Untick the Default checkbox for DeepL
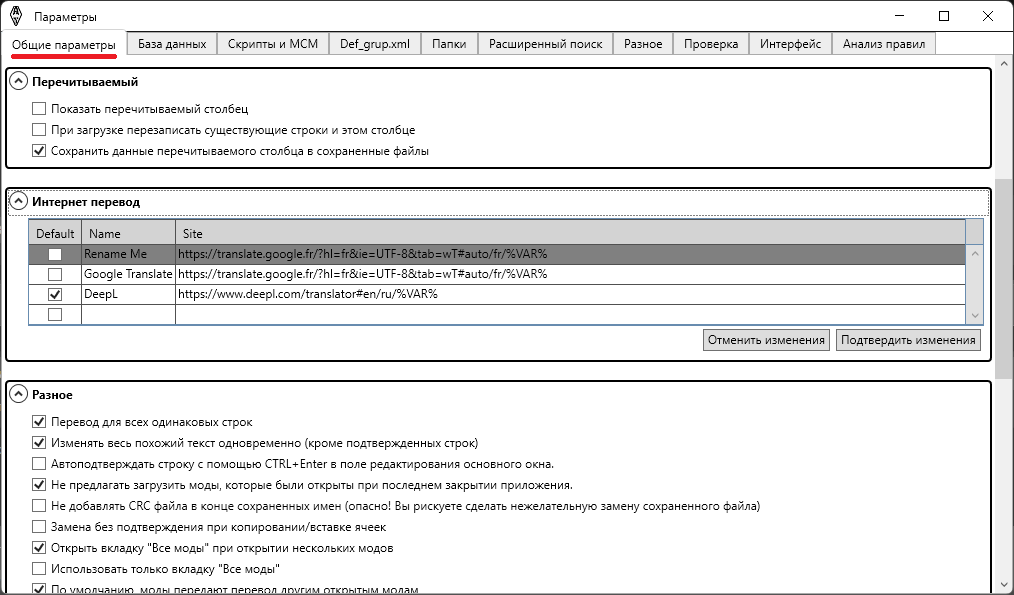The width and height of the screenshot is (1014, 595). (x=55, y=294)
